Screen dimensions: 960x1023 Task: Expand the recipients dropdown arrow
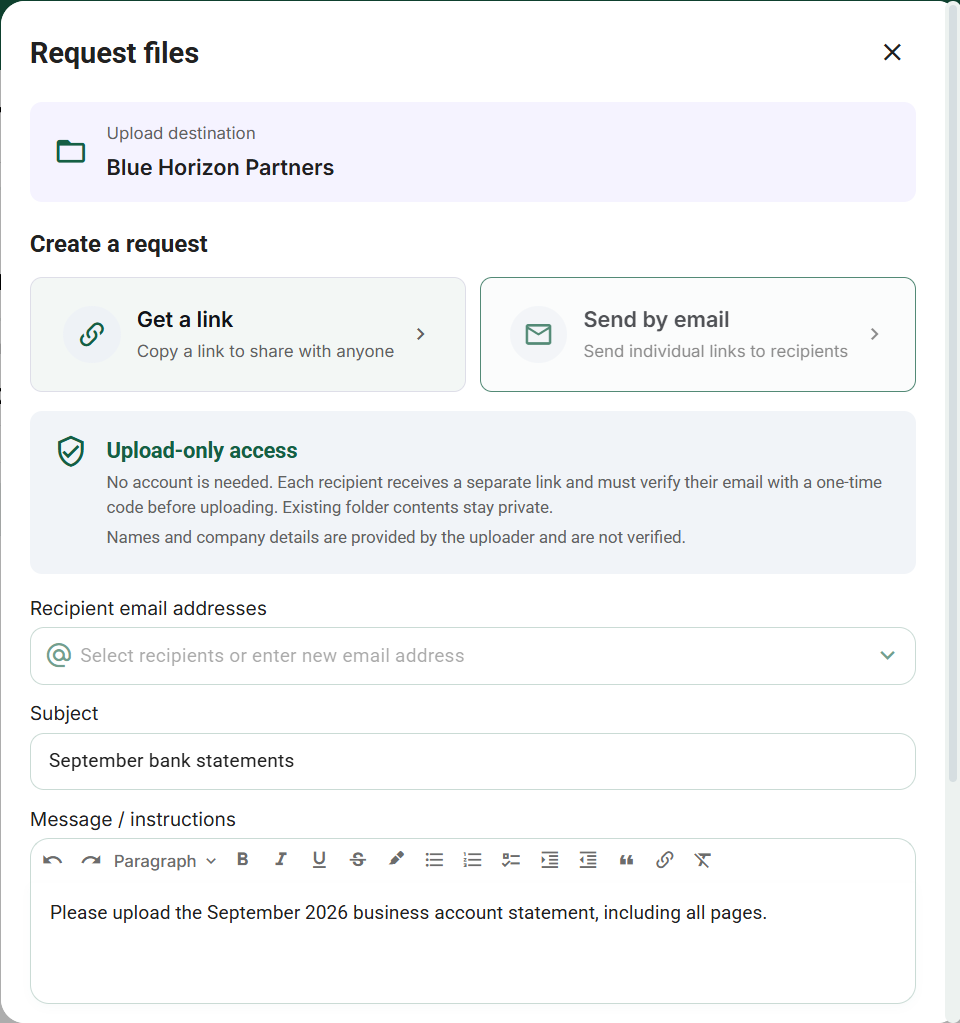click(887, 655)
